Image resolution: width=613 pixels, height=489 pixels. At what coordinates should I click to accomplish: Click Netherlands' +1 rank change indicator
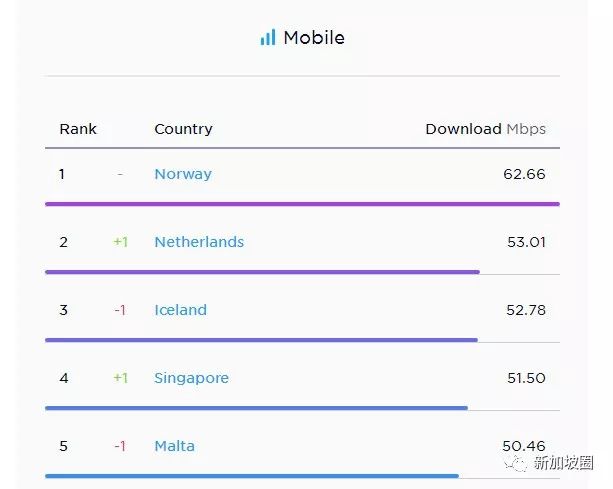coord(121,242)
